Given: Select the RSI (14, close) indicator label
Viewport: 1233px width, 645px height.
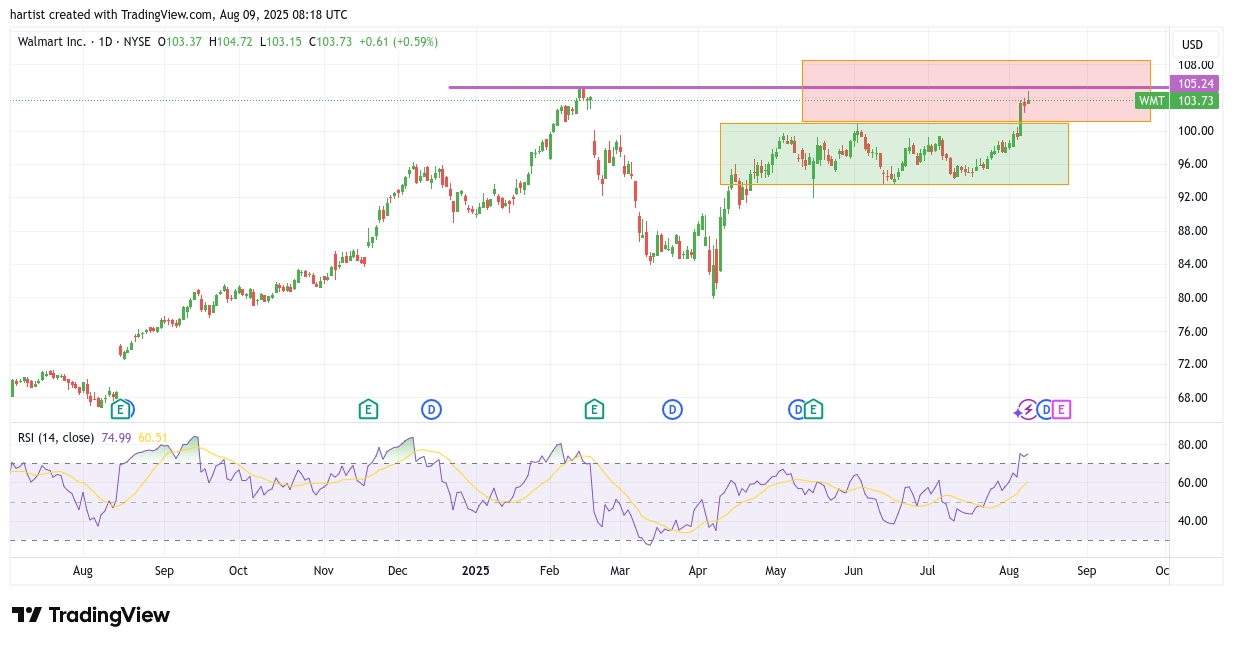Looking at the screenshot, I should pyautogui.click(x=56, y=438).
